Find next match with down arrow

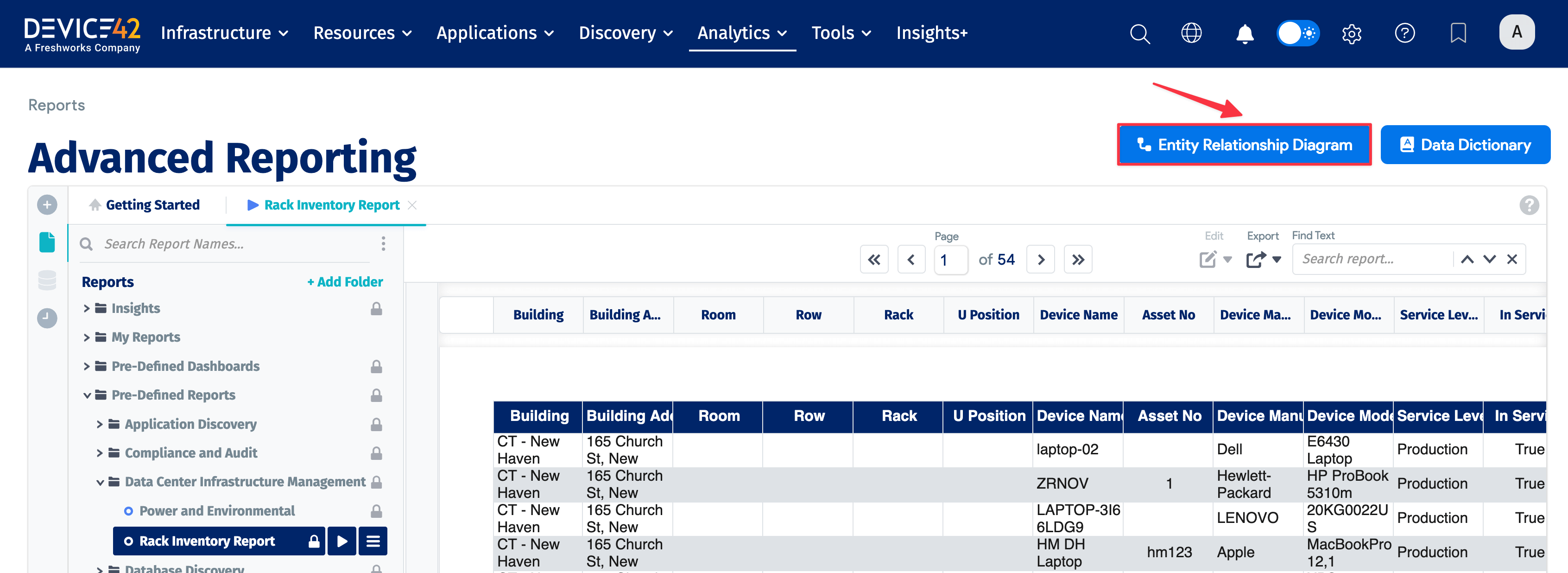tap(1490, 260)
